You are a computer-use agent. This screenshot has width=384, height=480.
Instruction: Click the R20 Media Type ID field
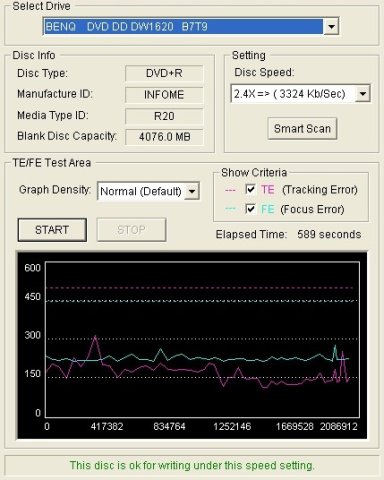(x=164, y=116)
